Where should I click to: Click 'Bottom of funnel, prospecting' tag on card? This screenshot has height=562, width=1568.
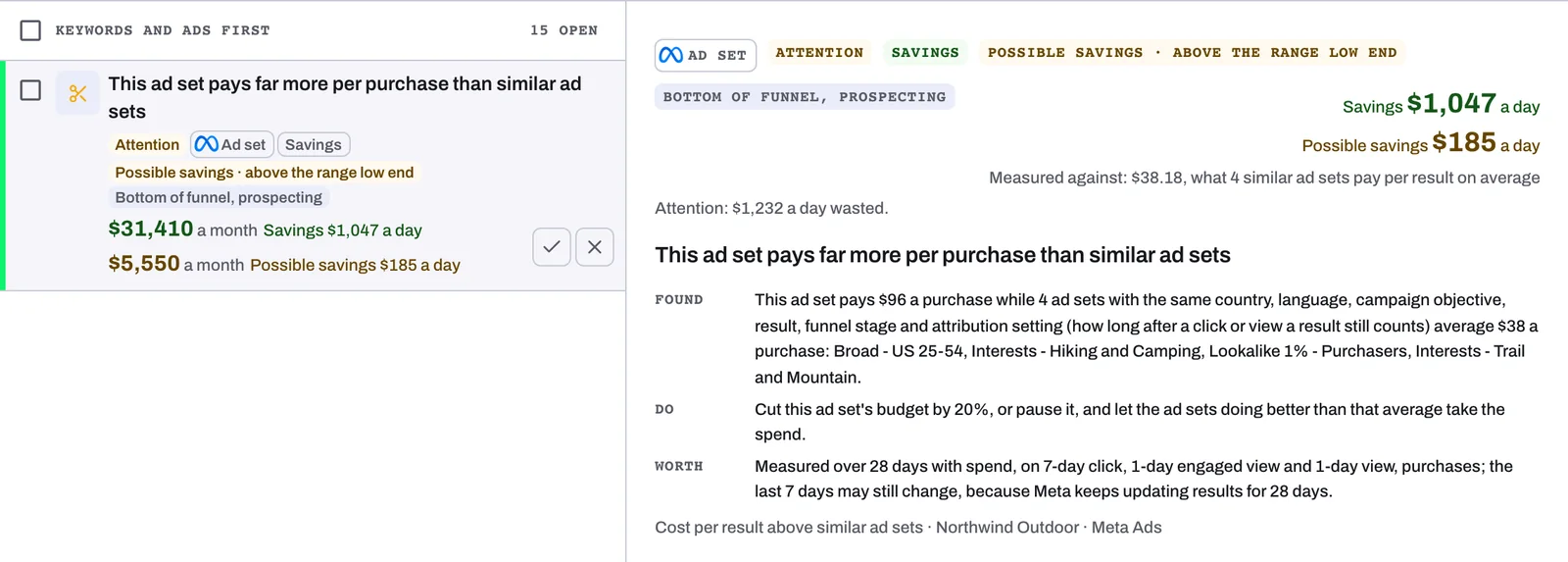pyautogui.click(x=219, y=197)
